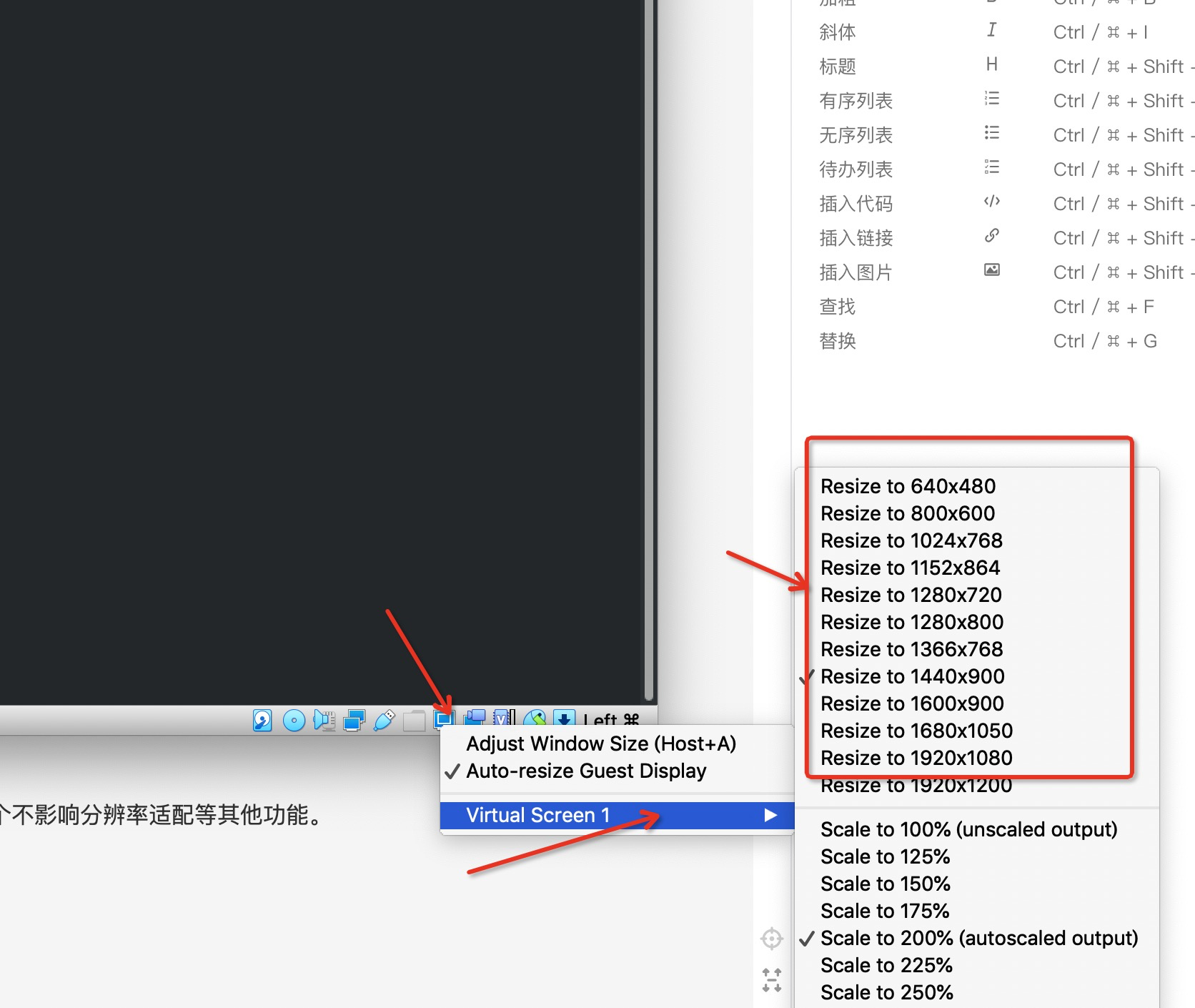The width and height of the screenshot is (1195, 1008).
Task: Choose Scale to 250%
Action: point(976,992)
